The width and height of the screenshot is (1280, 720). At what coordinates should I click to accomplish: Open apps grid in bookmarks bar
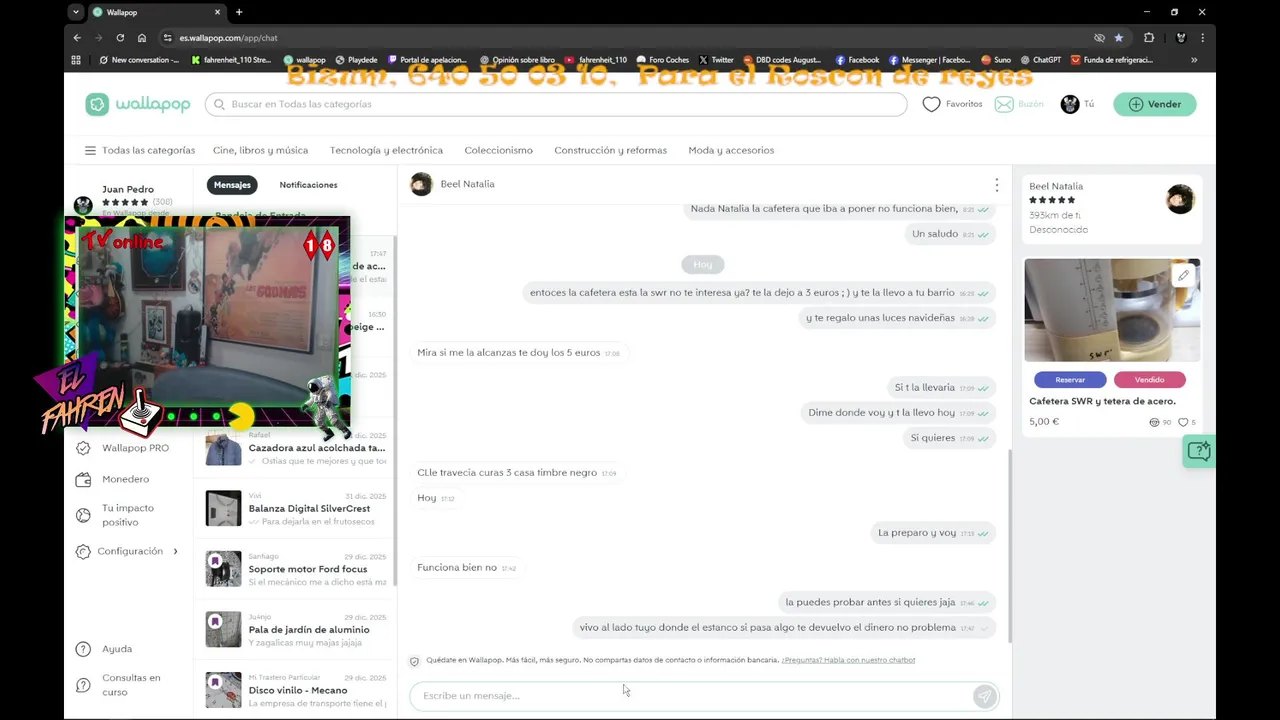click(x=76, y=60)
